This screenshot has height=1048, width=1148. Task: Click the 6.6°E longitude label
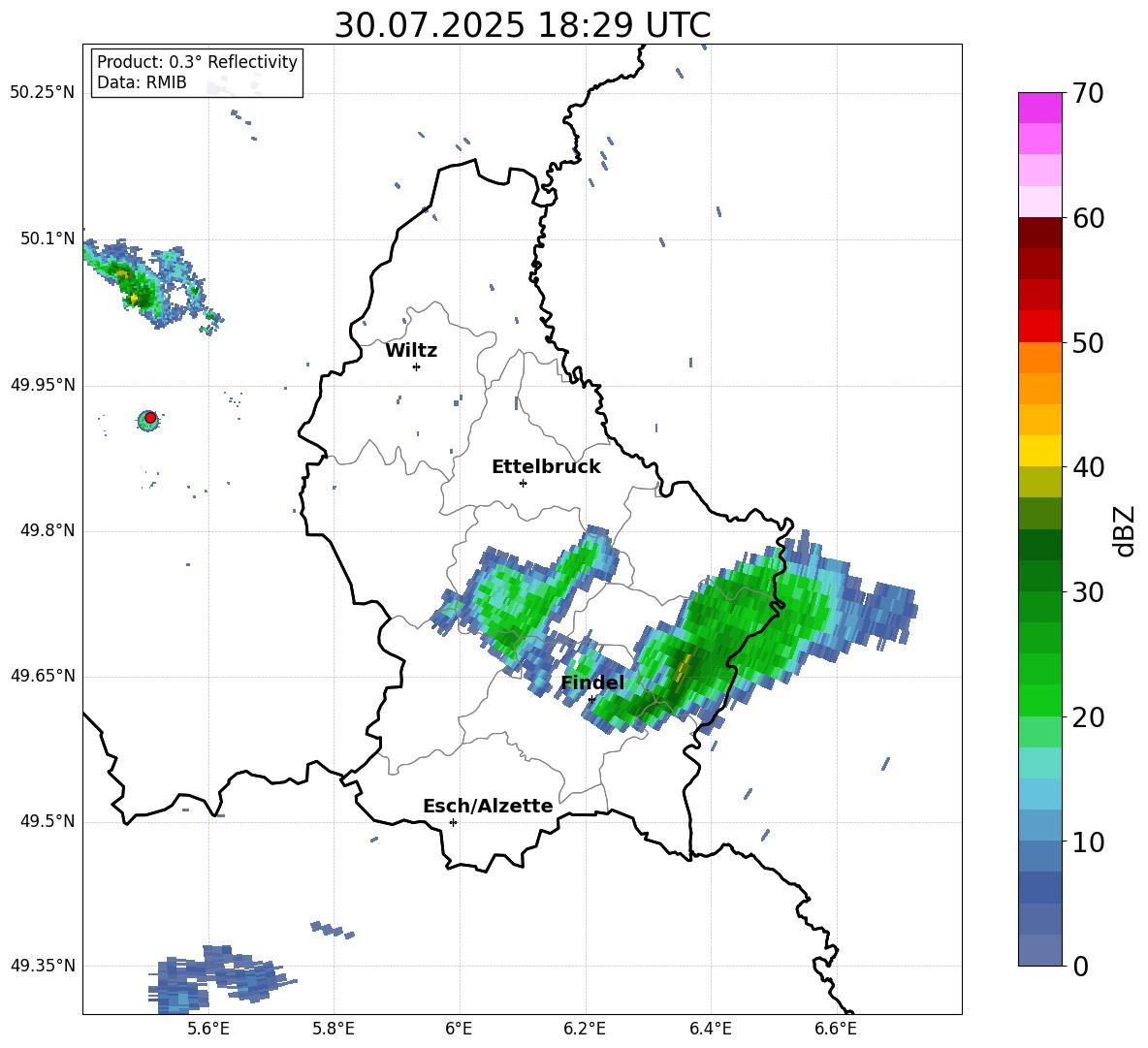click(x=836, y=1029)
